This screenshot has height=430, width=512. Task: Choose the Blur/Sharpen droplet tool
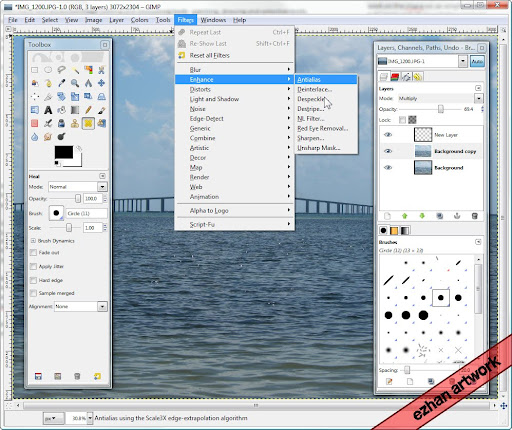coord(35,137)
